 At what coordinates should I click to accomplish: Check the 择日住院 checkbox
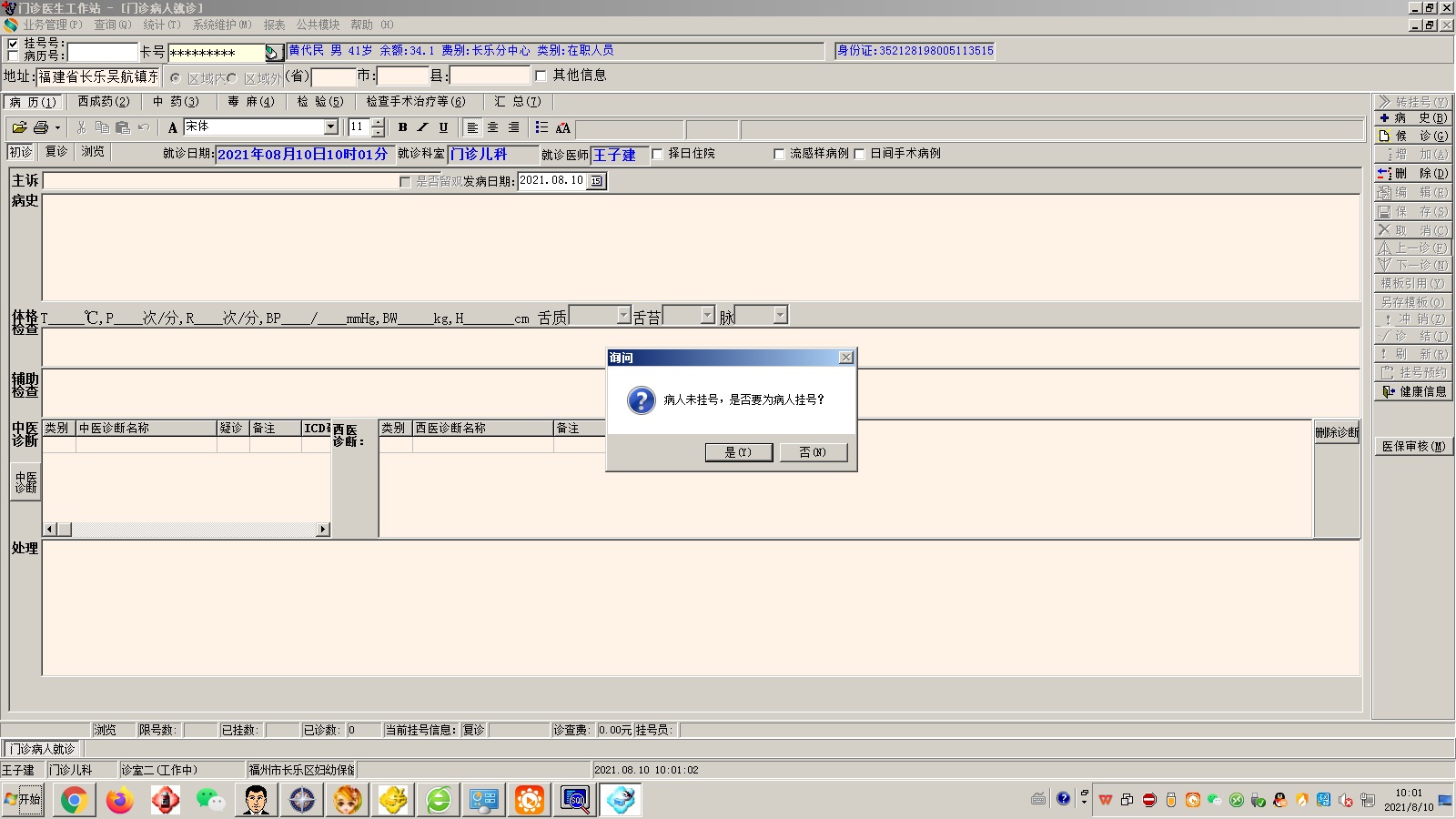(x=657, y=154)
